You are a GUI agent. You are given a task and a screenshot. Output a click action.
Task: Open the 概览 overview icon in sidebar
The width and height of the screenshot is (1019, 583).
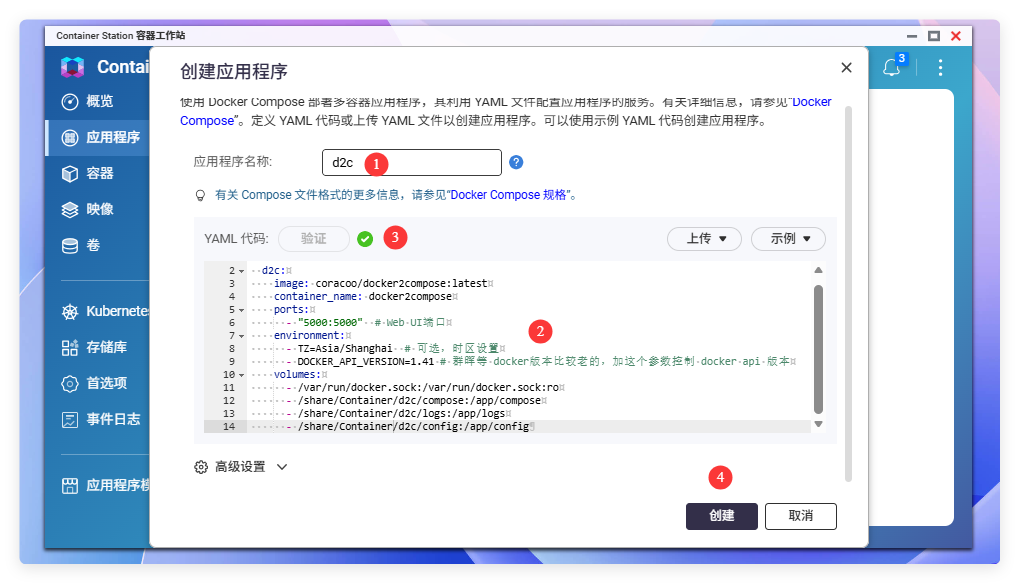tap(70, 102)
